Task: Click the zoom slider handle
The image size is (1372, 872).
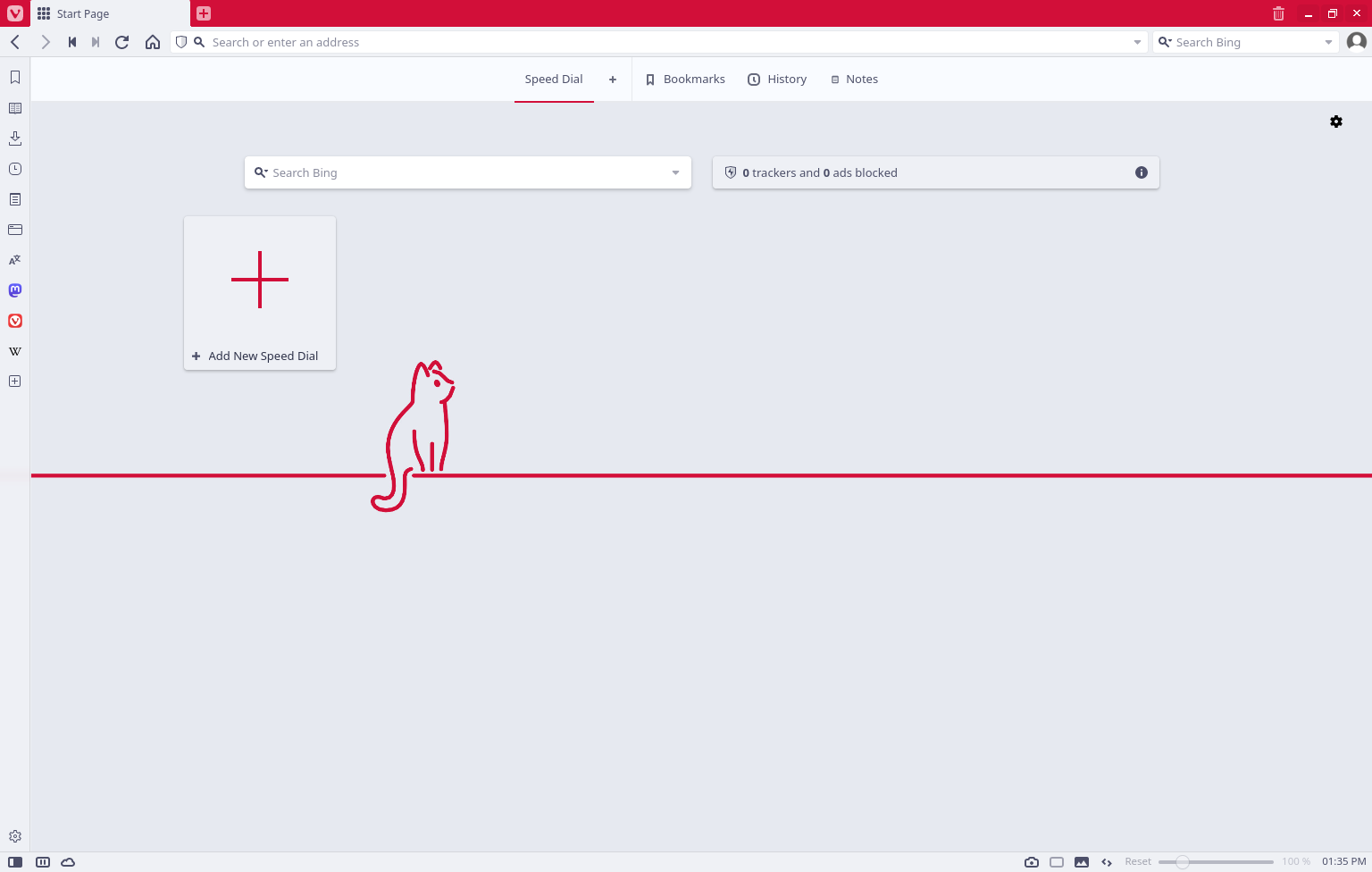Action: click(1183, 862)
